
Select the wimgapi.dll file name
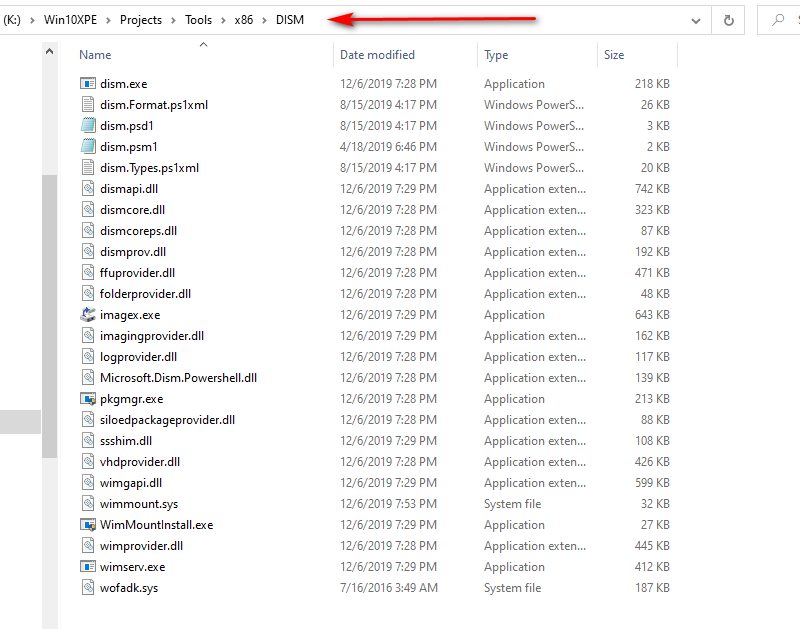point(131,483)
